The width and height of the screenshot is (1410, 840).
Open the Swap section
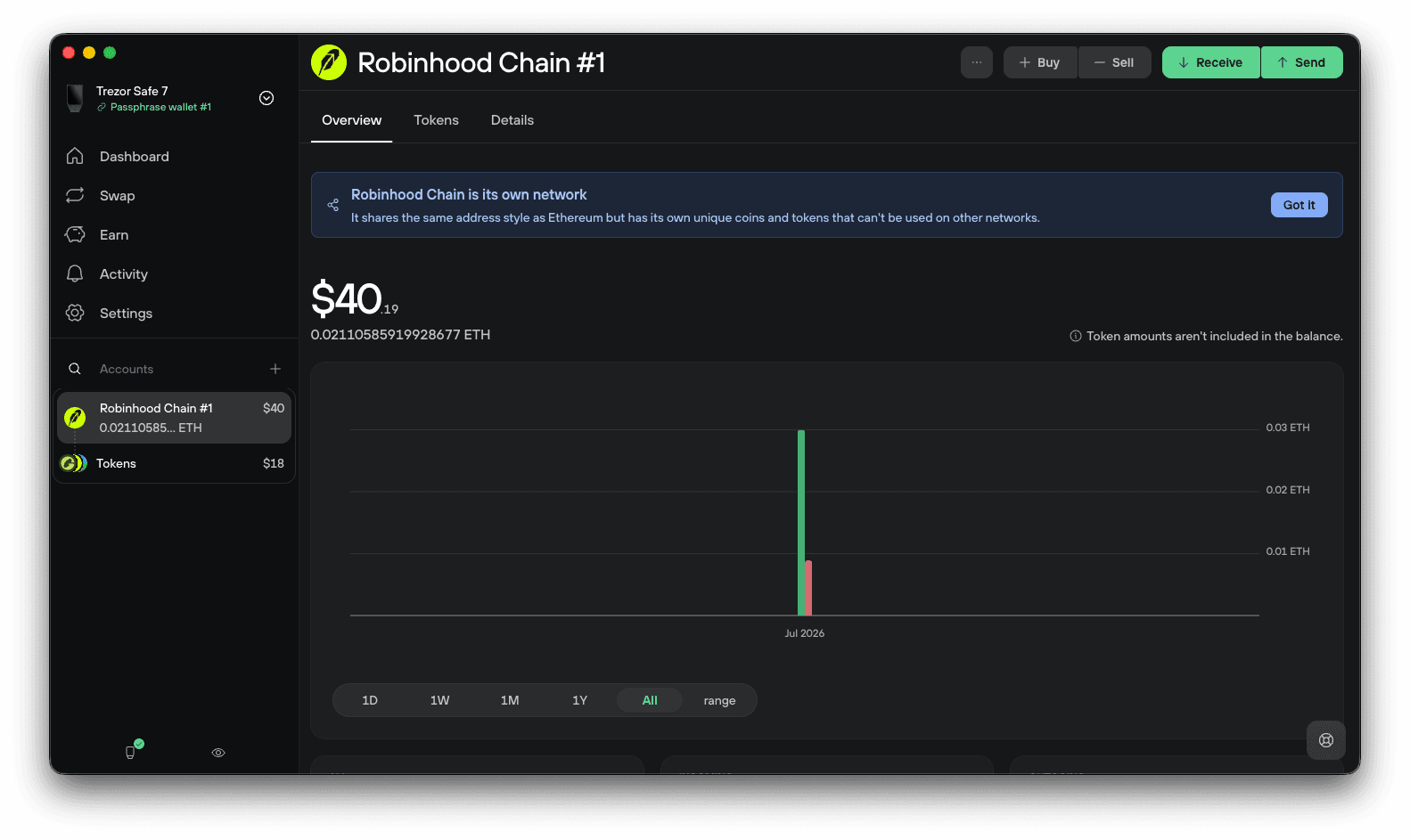point(117,196)
